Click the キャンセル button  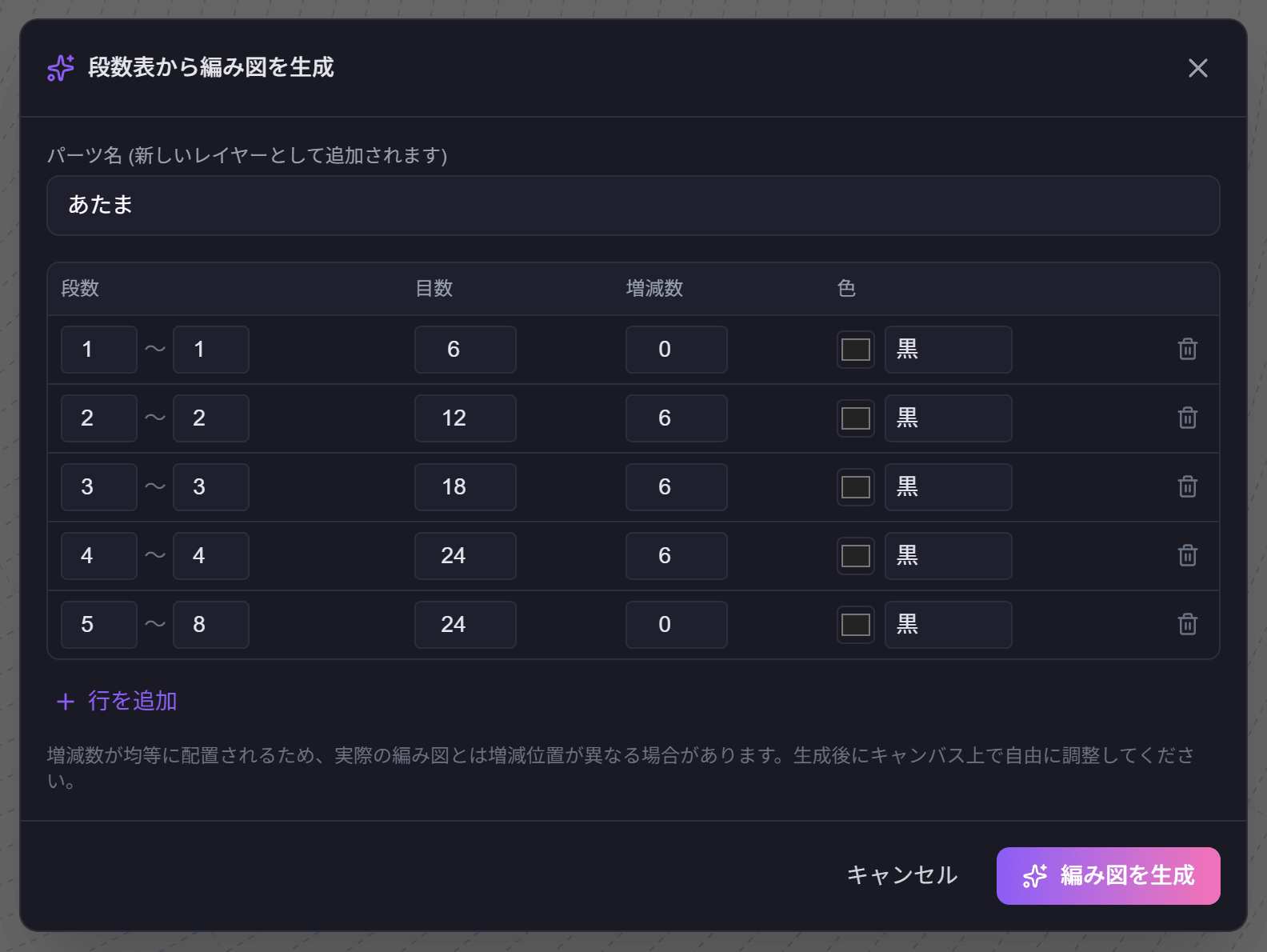click(x=902, y=876)
